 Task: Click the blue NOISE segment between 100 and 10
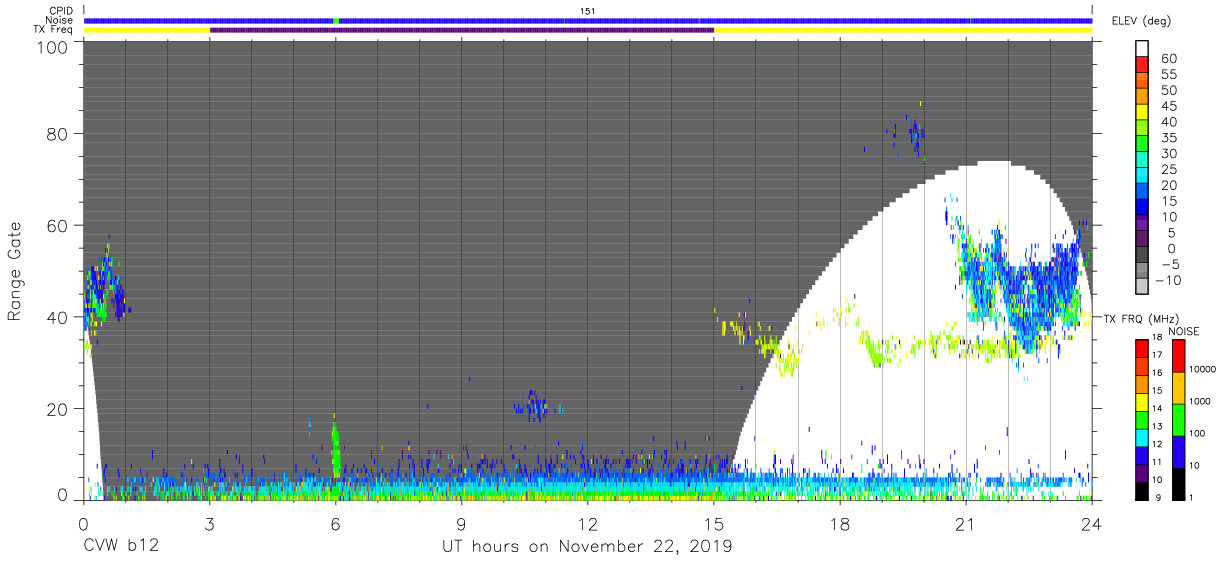click(x=1176, y=450)
